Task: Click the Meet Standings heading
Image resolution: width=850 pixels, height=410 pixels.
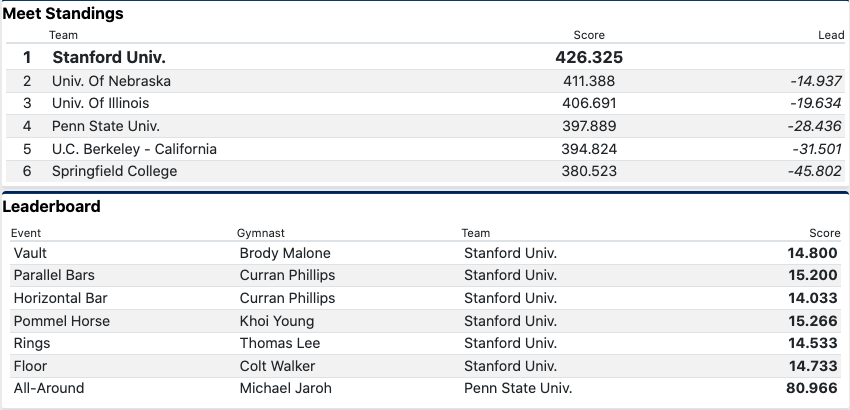Action: (63, 14)
